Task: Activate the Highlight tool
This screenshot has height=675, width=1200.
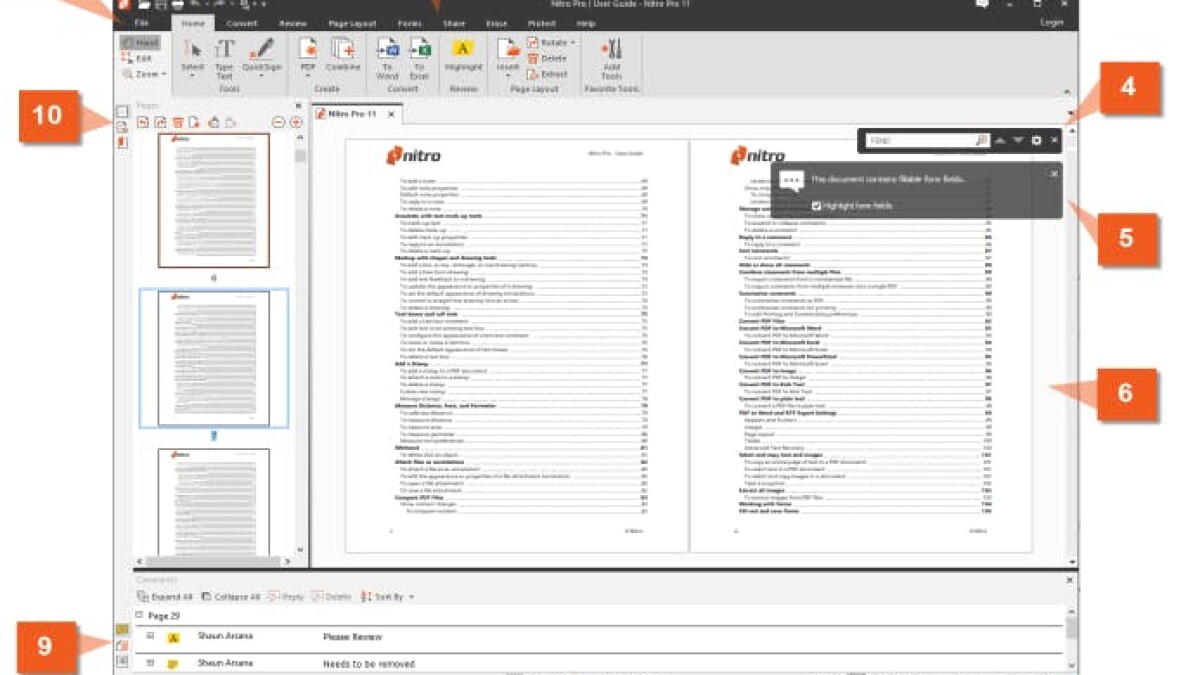Action: pyautogui.click(x=463, y=54)
